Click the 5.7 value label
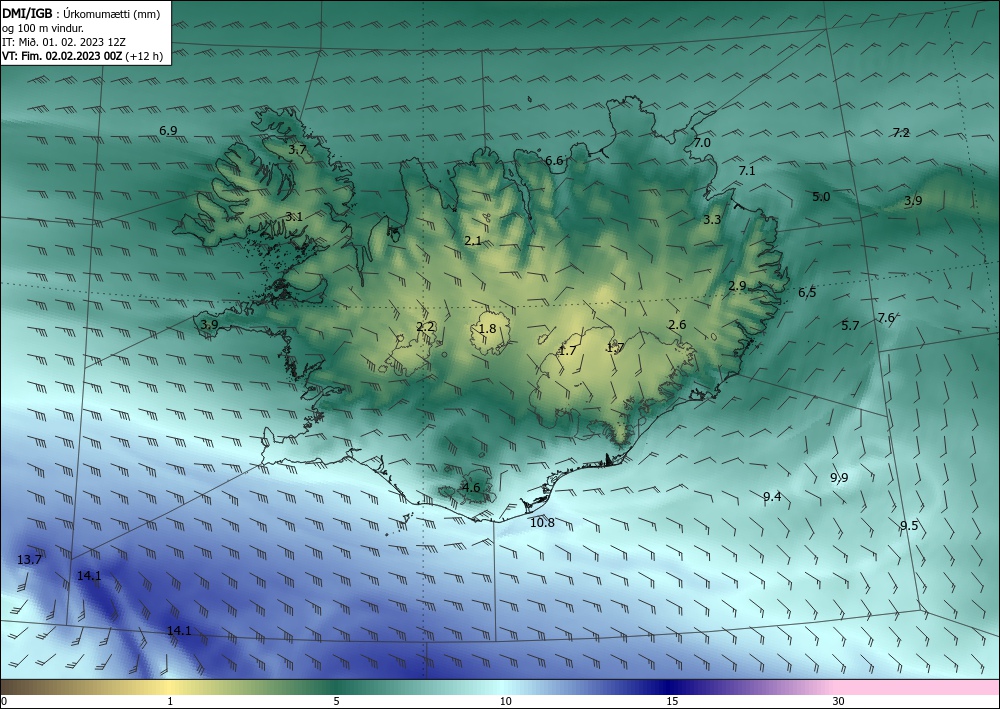1000x709 pixels. 850,326
